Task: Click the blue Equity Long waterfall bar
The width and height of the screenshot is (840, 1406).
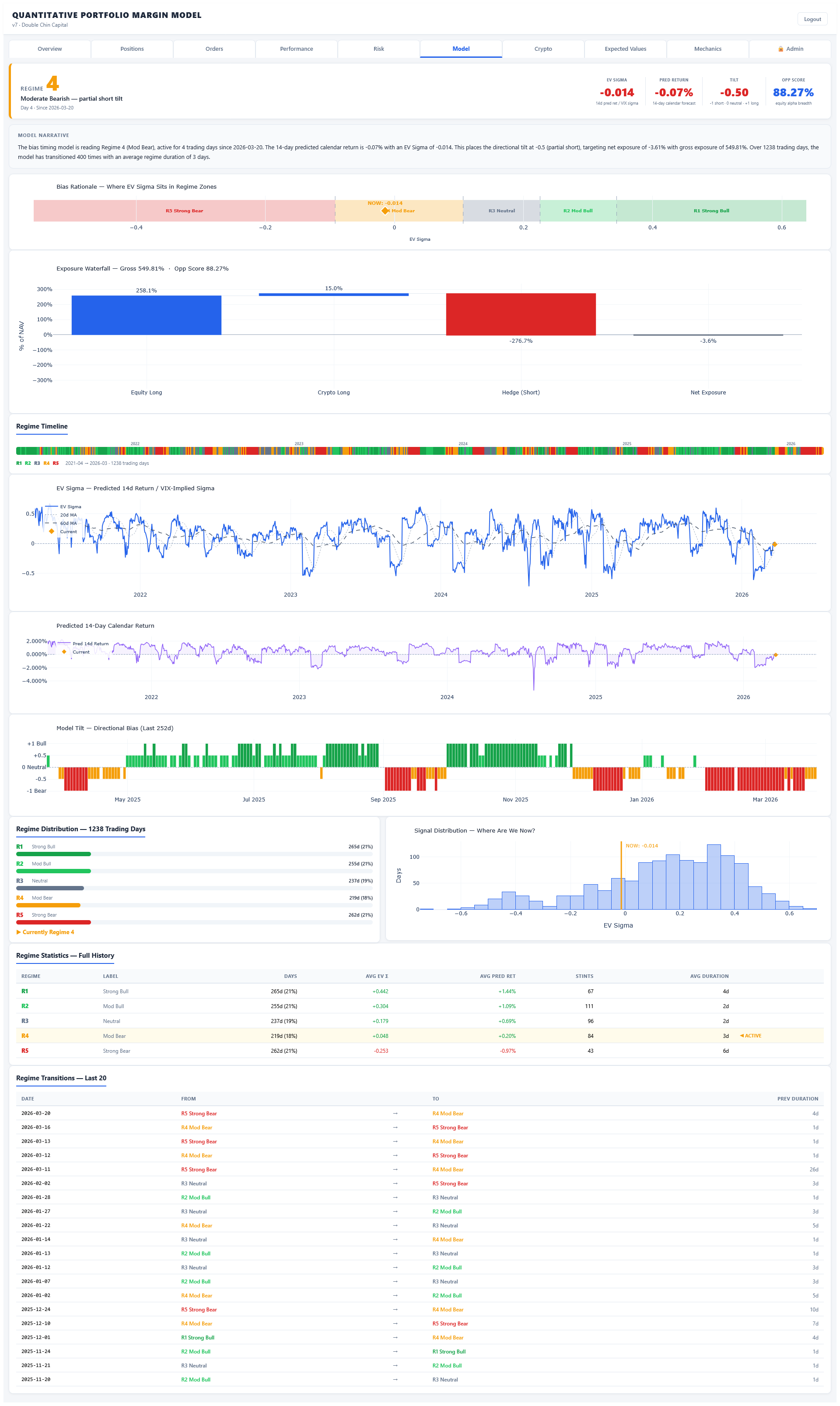Action: pos(146,315)
